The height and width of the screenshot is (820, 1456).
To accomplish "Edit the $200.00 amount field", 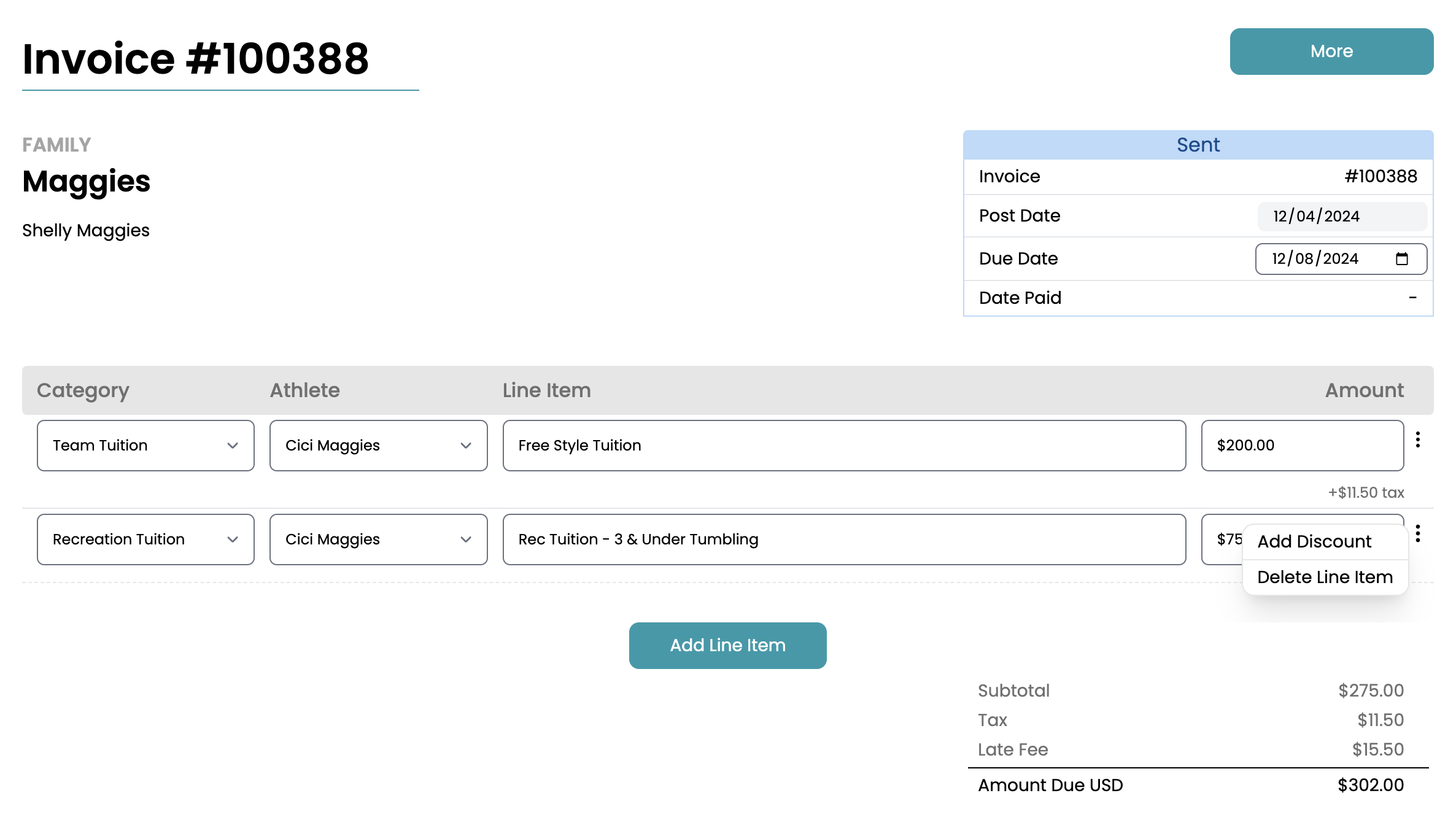I will [x=1301, y=446].
